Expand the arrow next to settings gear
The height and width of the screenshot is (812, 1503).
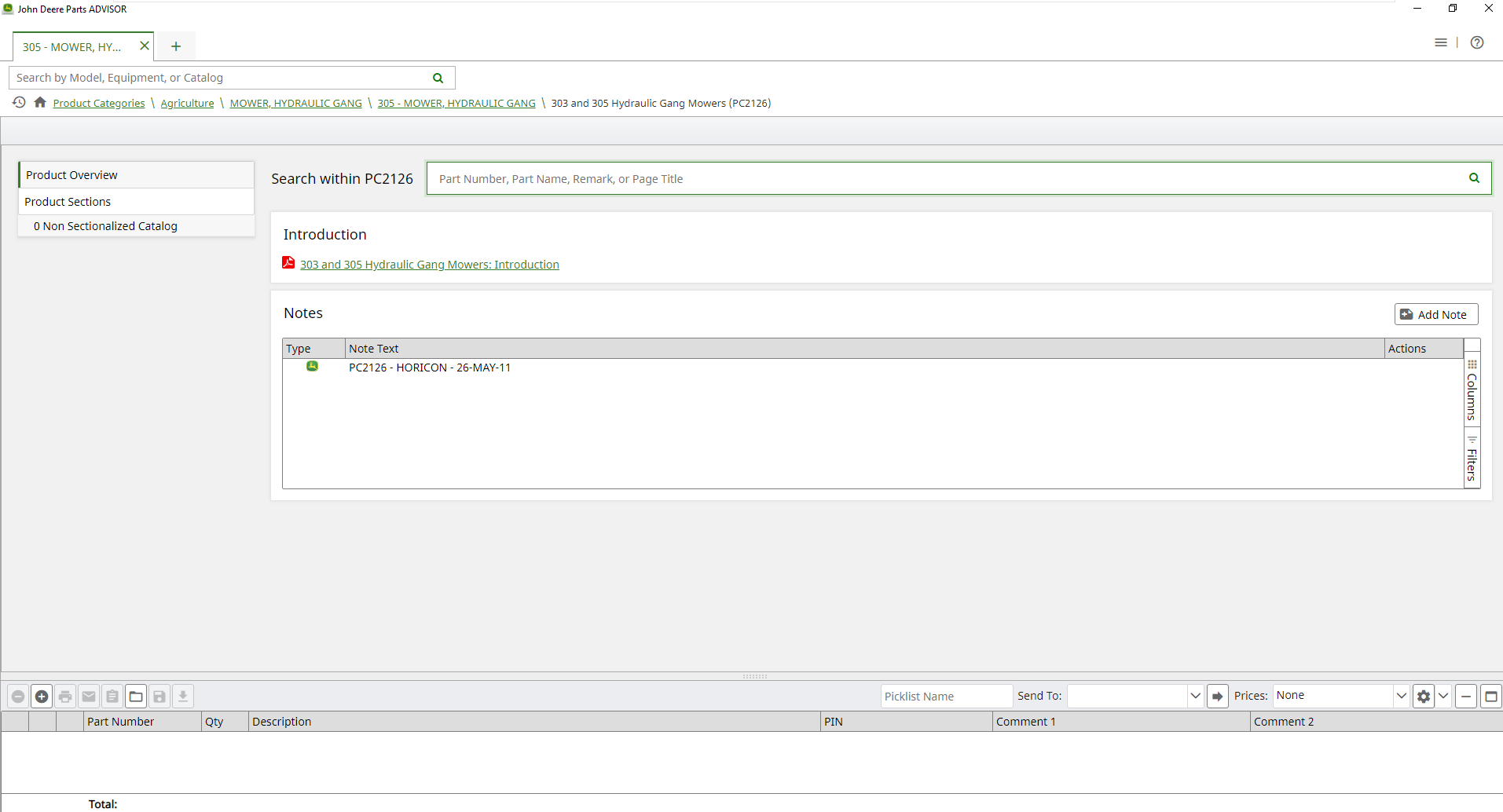[x=1443, y=697]
